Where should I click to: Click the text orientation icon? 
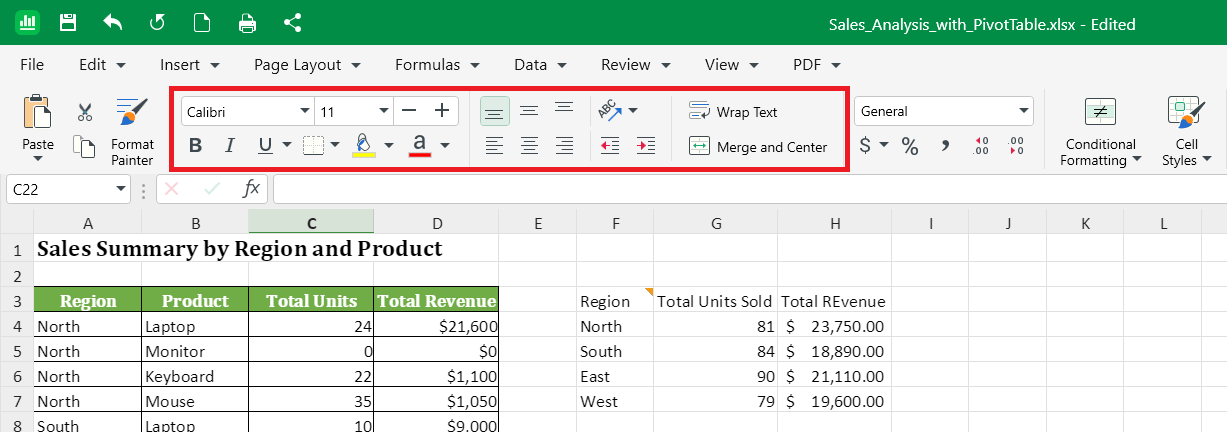click(x=609, y=110)
